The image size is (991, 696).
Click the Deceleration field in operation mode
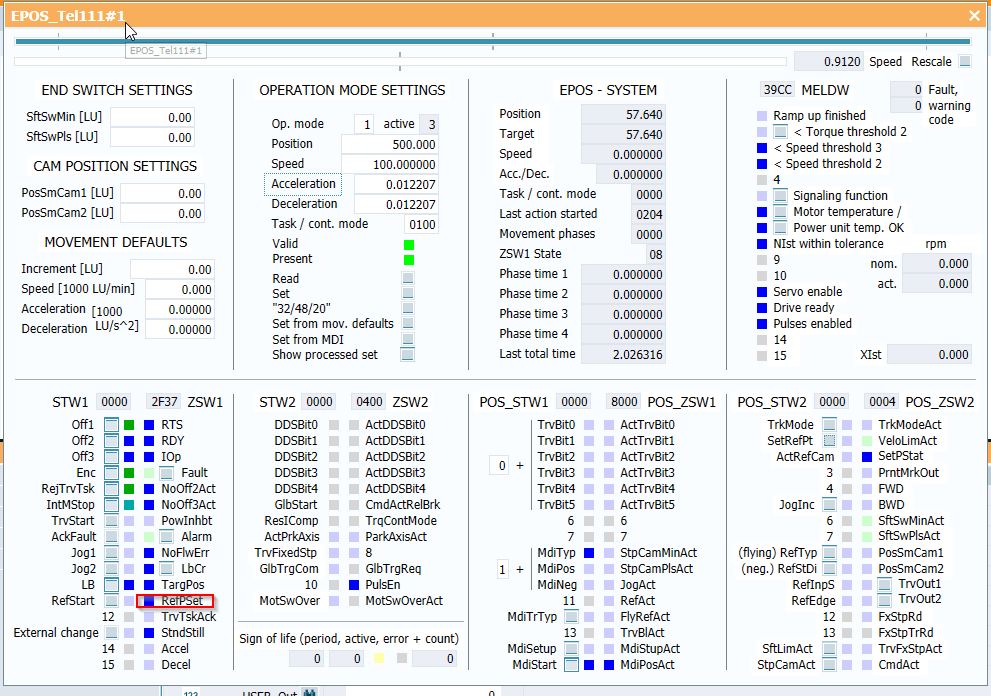point(396,204)
